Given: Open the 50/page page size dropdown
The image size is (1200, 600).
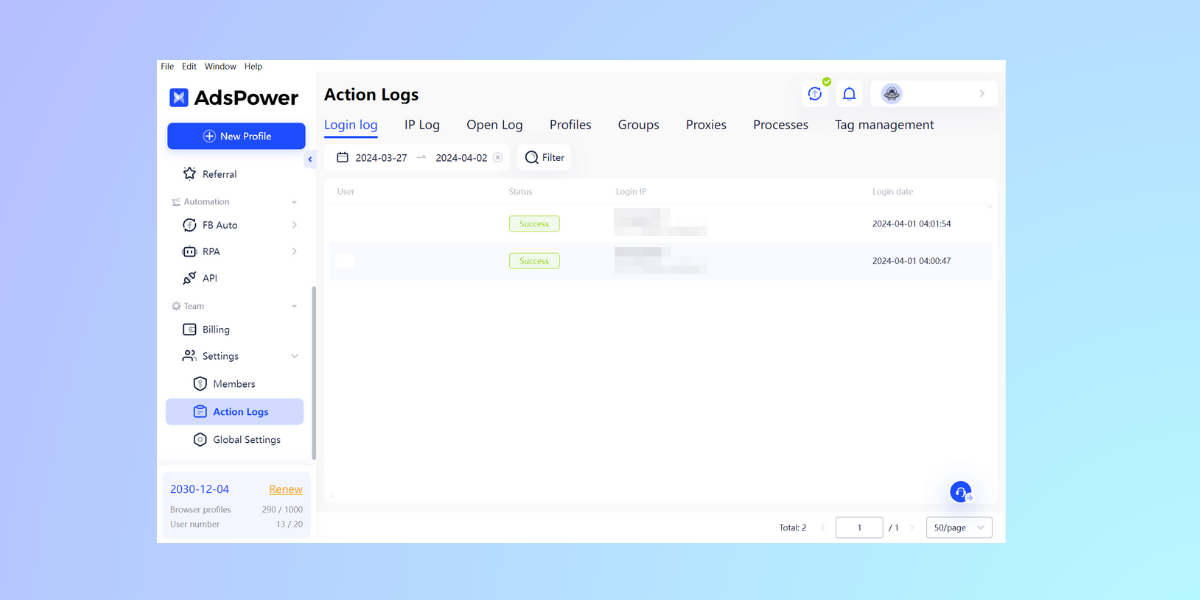Looking at the screenshot, I should tap(957, 527).
